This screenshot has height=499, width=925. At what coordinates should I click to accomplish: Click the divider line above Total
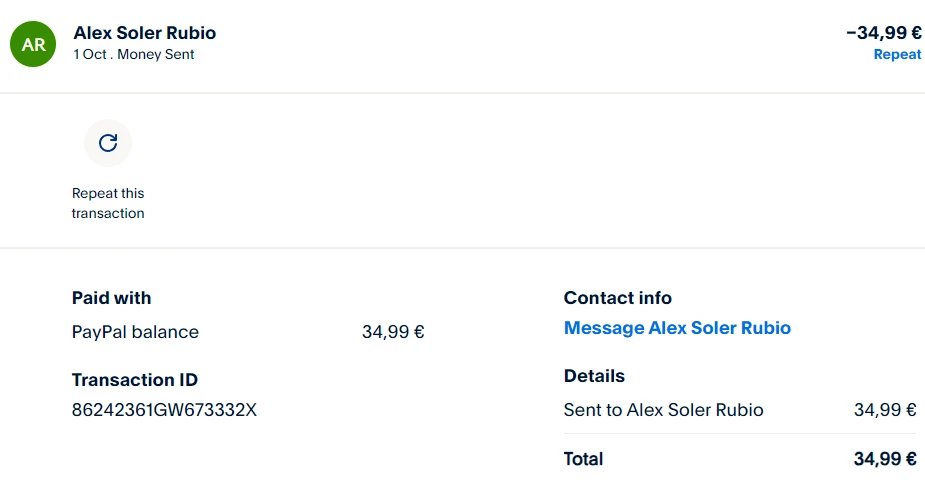point(740,434)
